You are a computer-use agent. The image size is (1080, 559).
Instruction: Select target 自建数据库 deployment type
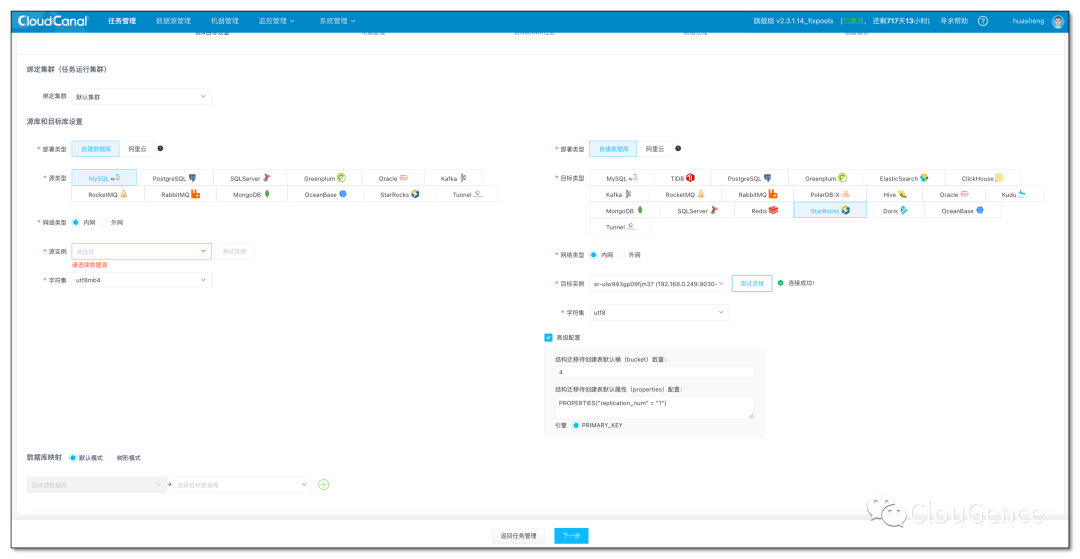tap(613, 149)
